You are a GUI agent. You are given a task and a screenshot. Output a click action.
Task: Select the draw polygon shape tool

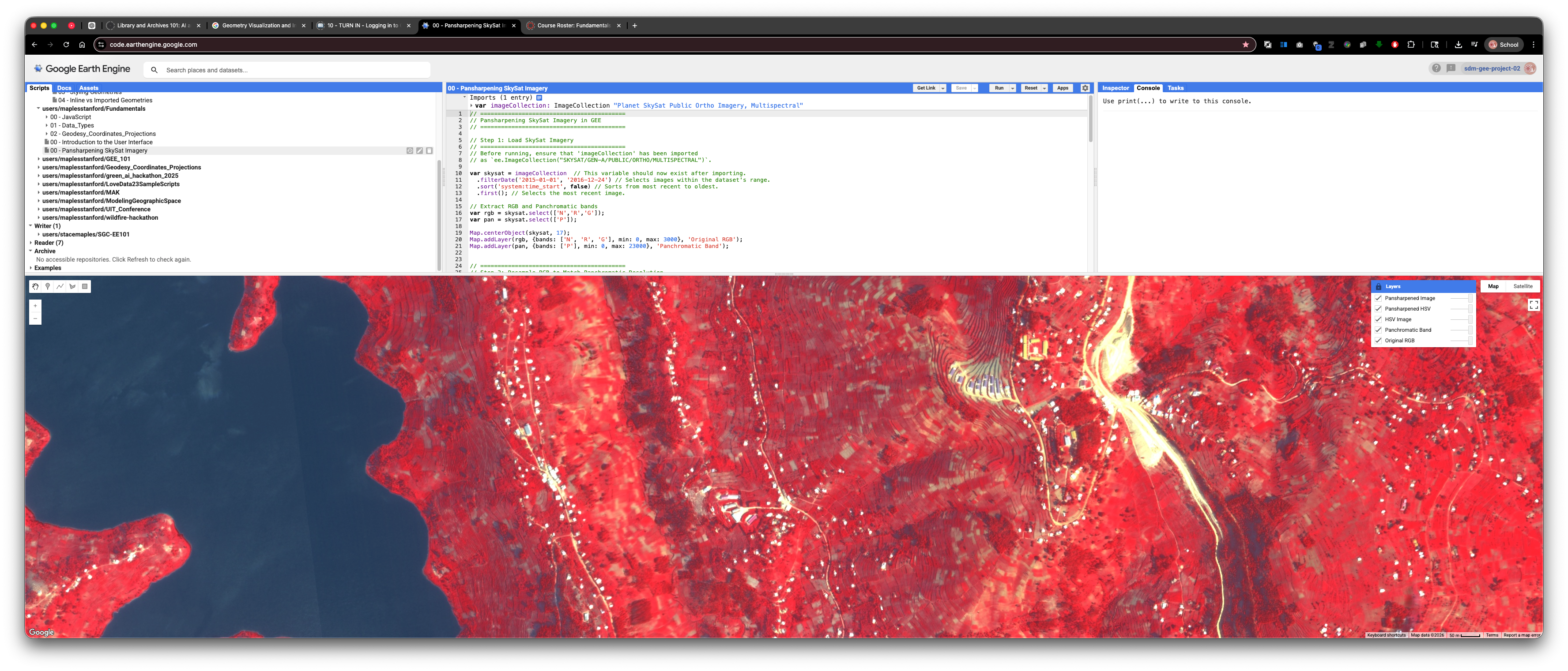coord(72,286)
